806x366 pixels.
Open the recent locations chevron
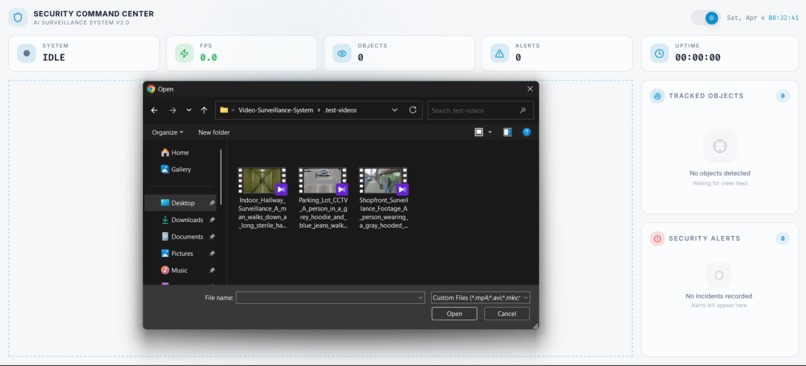(x=189, y=110)
